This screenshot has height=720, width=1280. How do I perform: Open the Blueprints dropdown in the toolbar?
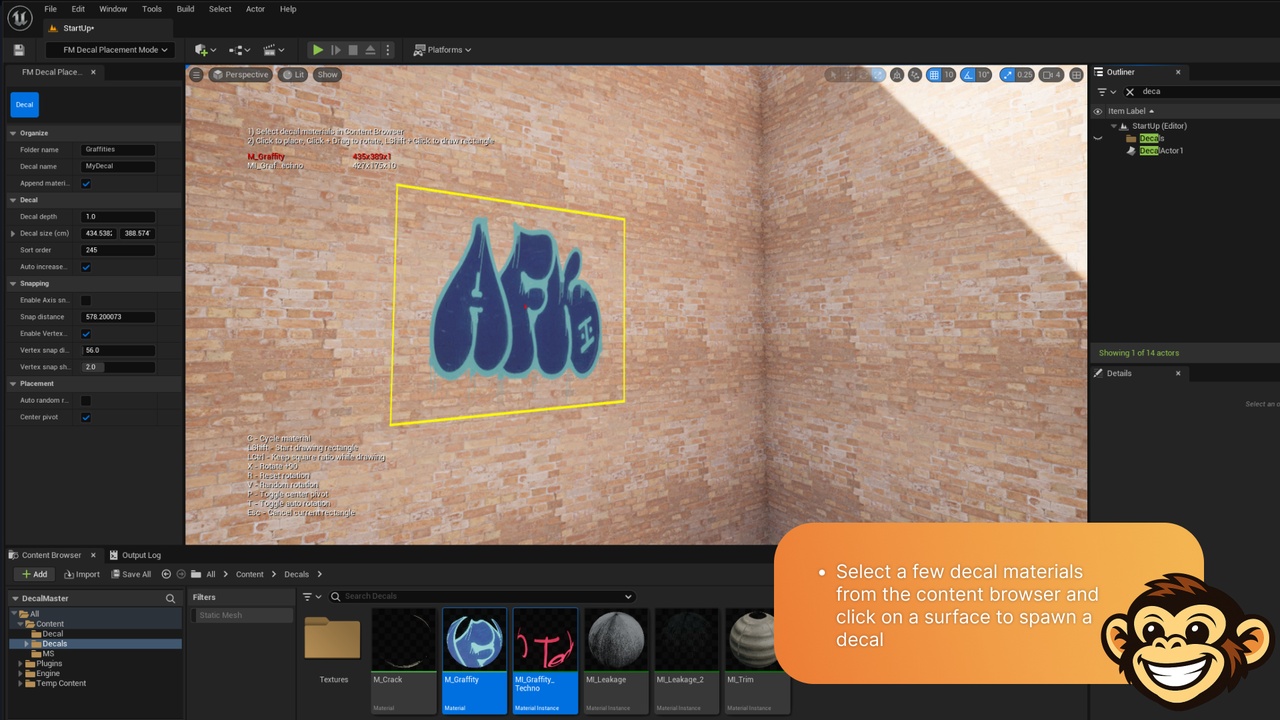pyautogui.click(x=240, y=50)
